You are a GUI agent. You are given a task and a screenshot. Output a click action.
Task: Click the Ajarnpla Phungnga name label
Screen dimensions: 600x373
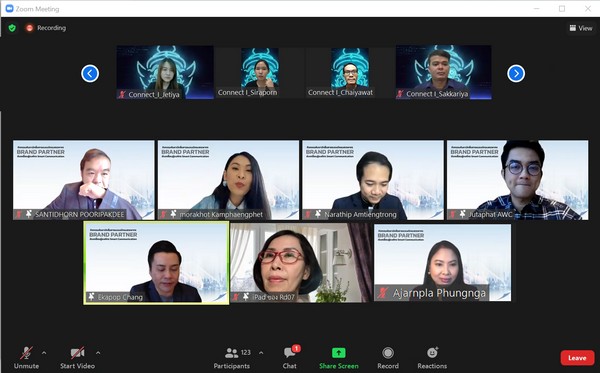439,293
